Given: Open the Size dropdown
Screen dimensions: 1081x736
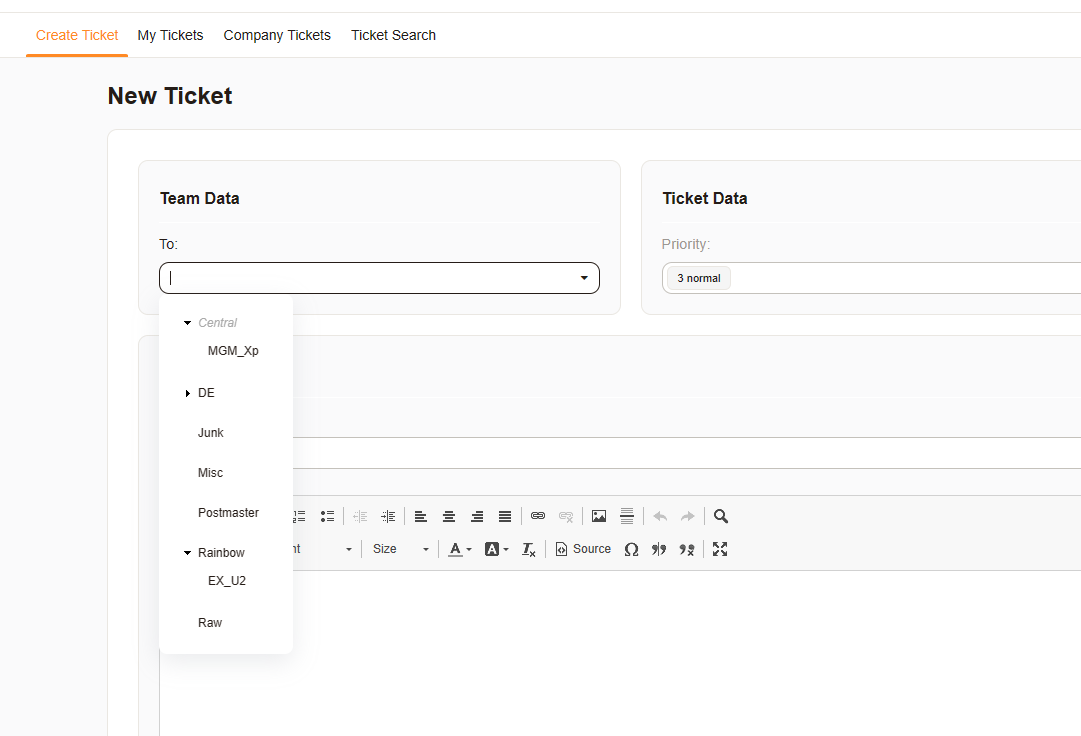Looking at the screenshot, I should click(400, 549).
